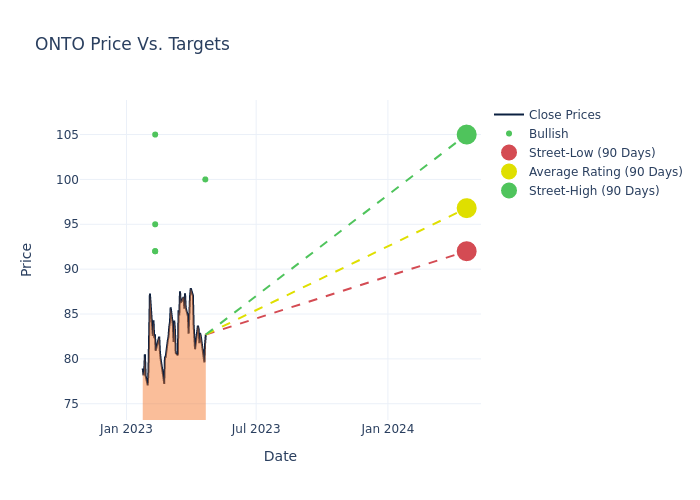The image size is (700, 500).
Task: Click the Date axis title
Action: pyautogui.click(x=280, y=456)
